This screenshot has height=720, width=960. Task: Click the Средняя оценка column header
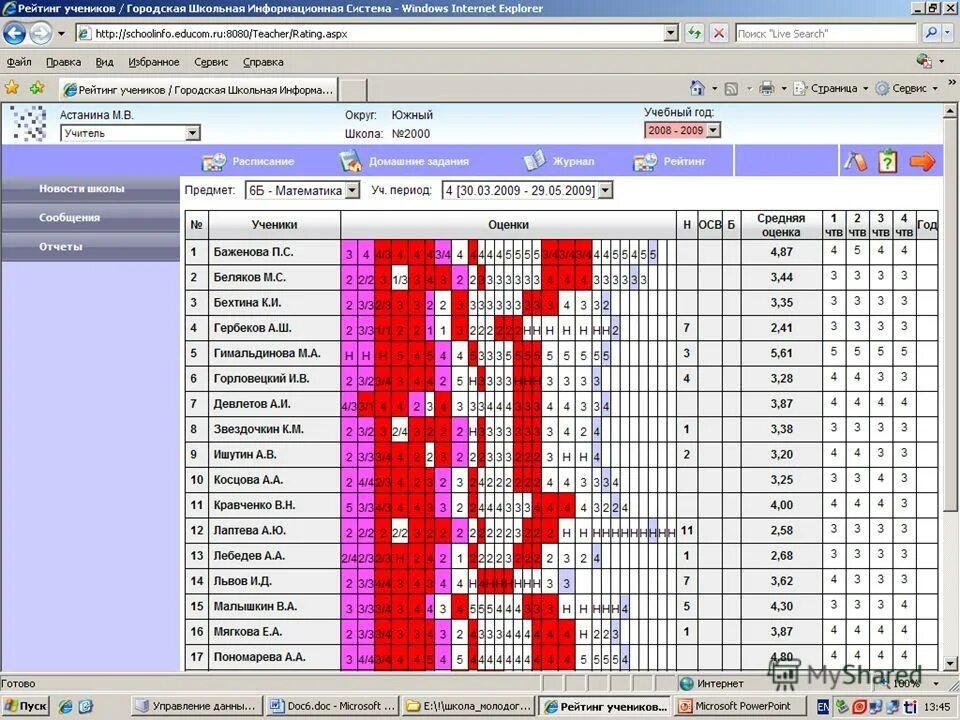[781, 225]
